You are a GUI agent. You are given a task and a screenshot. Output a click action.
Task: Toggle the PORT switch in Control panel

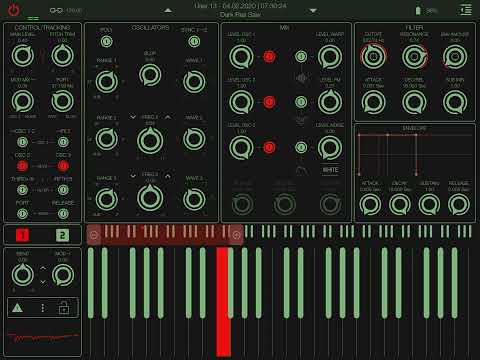[22, 214]
